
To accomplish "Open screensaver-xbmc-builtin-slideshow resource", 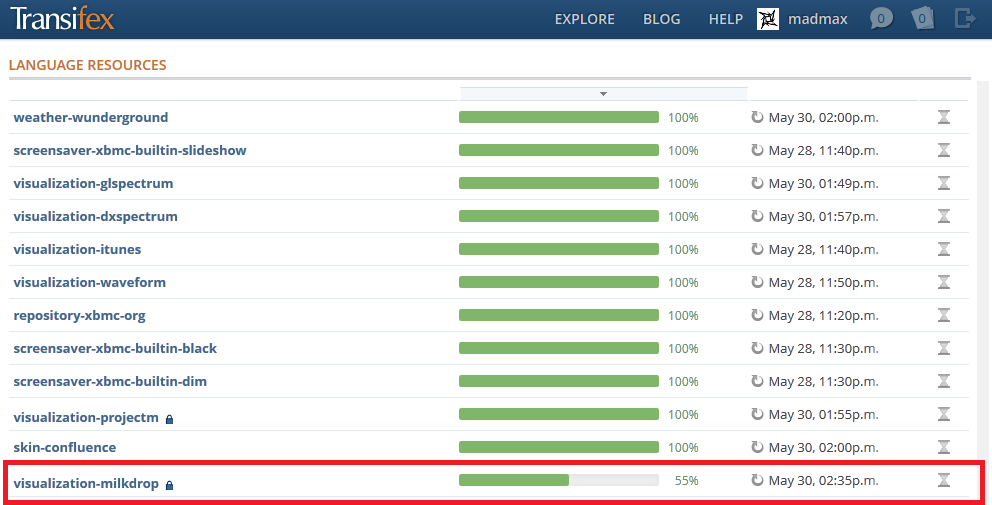I will click(x=130, y=150).
